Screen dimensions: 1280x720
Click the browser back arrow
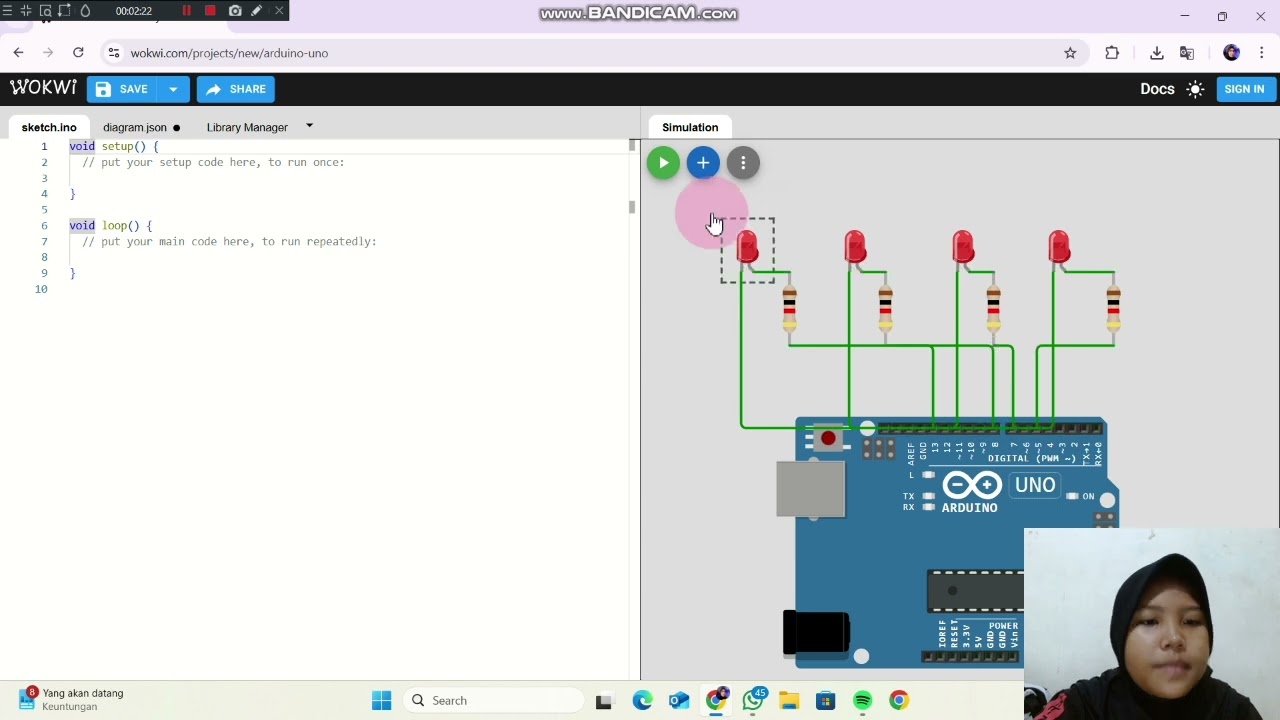click(18, 53)
